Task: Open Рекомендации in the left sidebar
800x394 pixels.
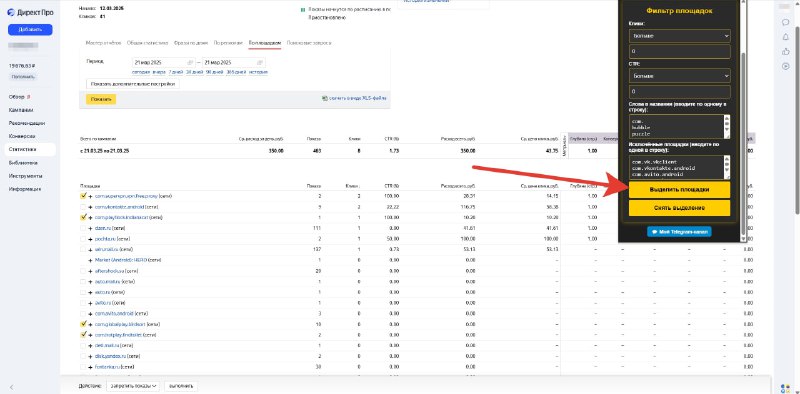Action: pos(27,123)
